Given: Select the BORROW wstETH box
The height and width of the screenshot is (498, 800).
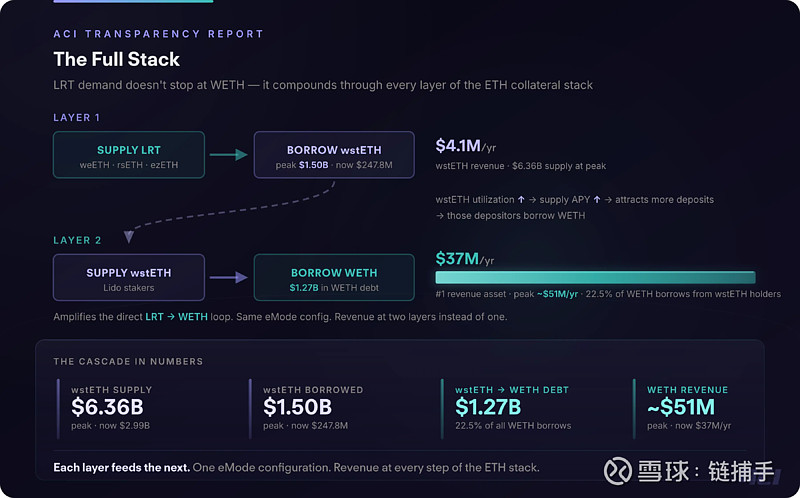Looking at the screenshot, I should coord(334,155).
